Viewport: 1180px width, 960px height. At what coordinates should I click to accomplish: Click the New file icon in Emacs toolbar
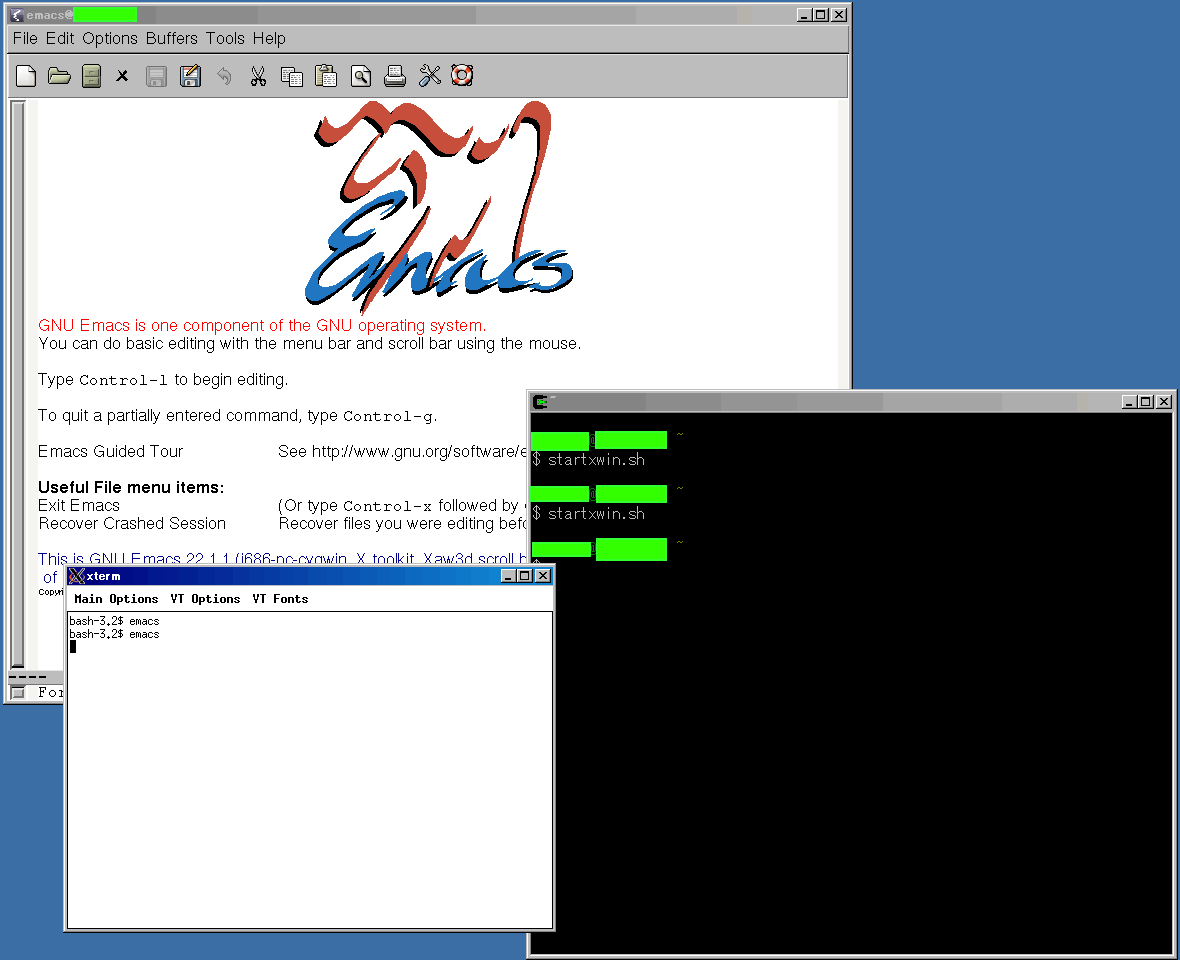coord(26,76)
